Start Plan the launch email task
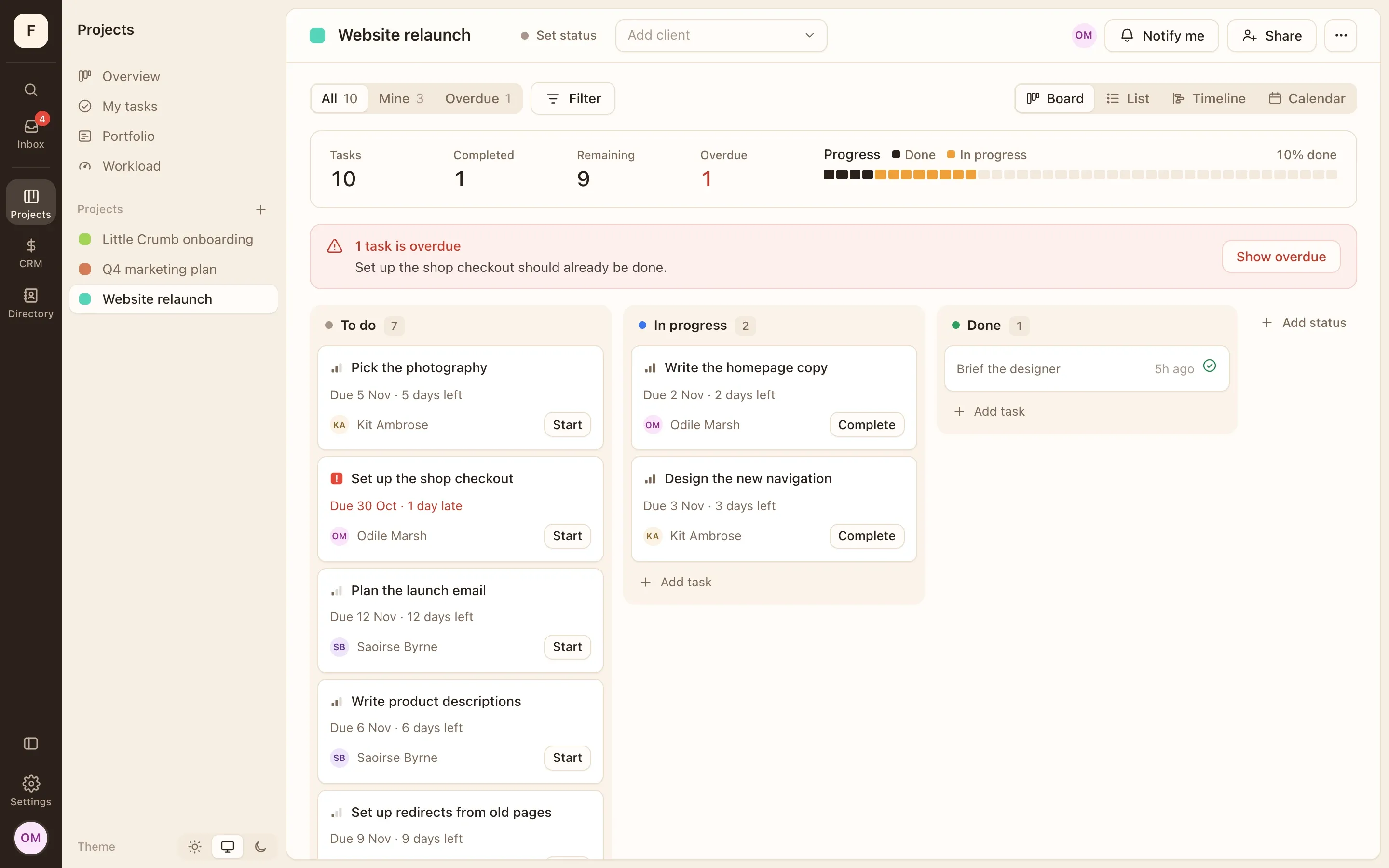 coord(567,647)
